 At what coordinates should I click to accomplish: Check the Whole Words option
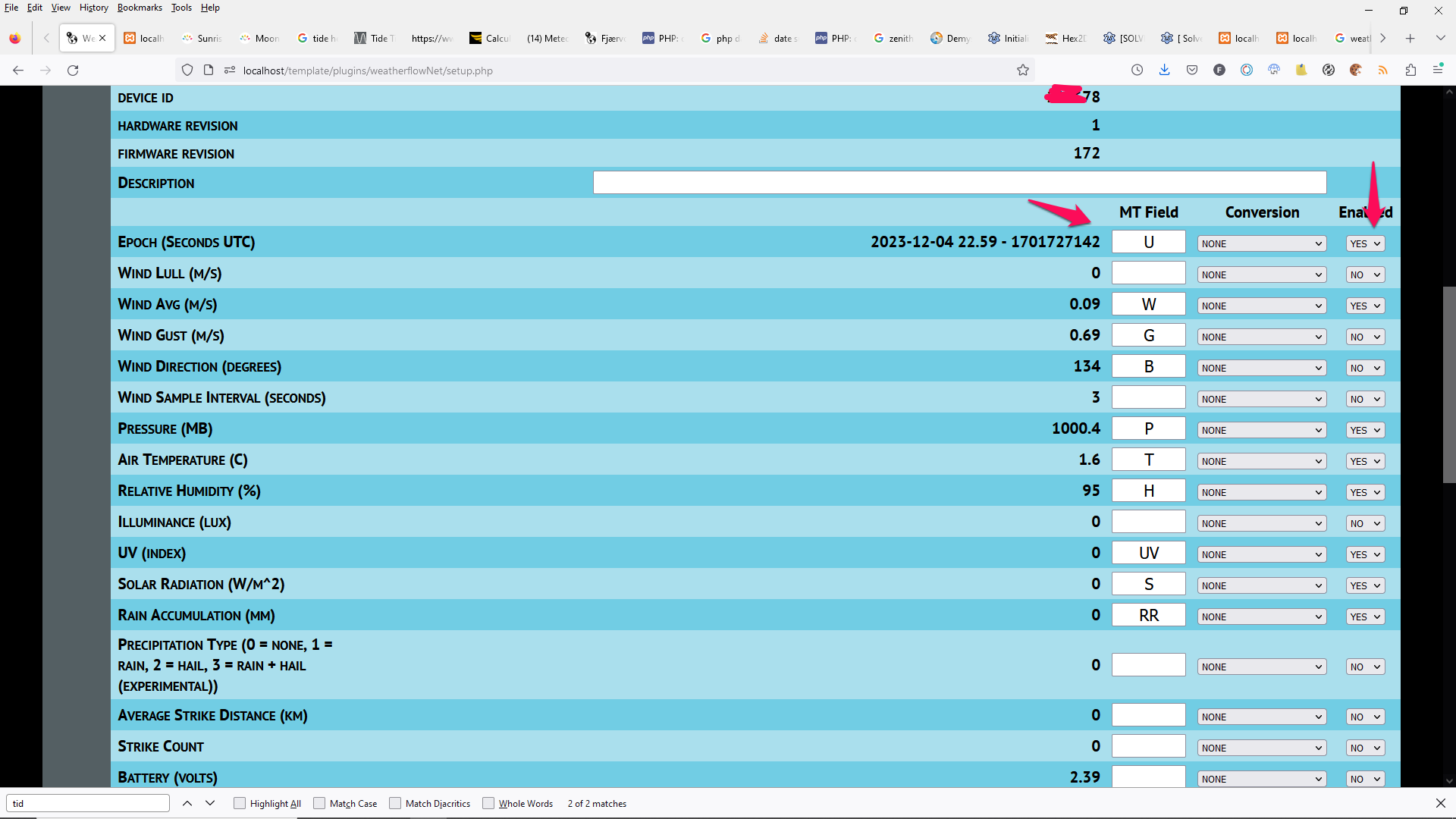(488, 803)
